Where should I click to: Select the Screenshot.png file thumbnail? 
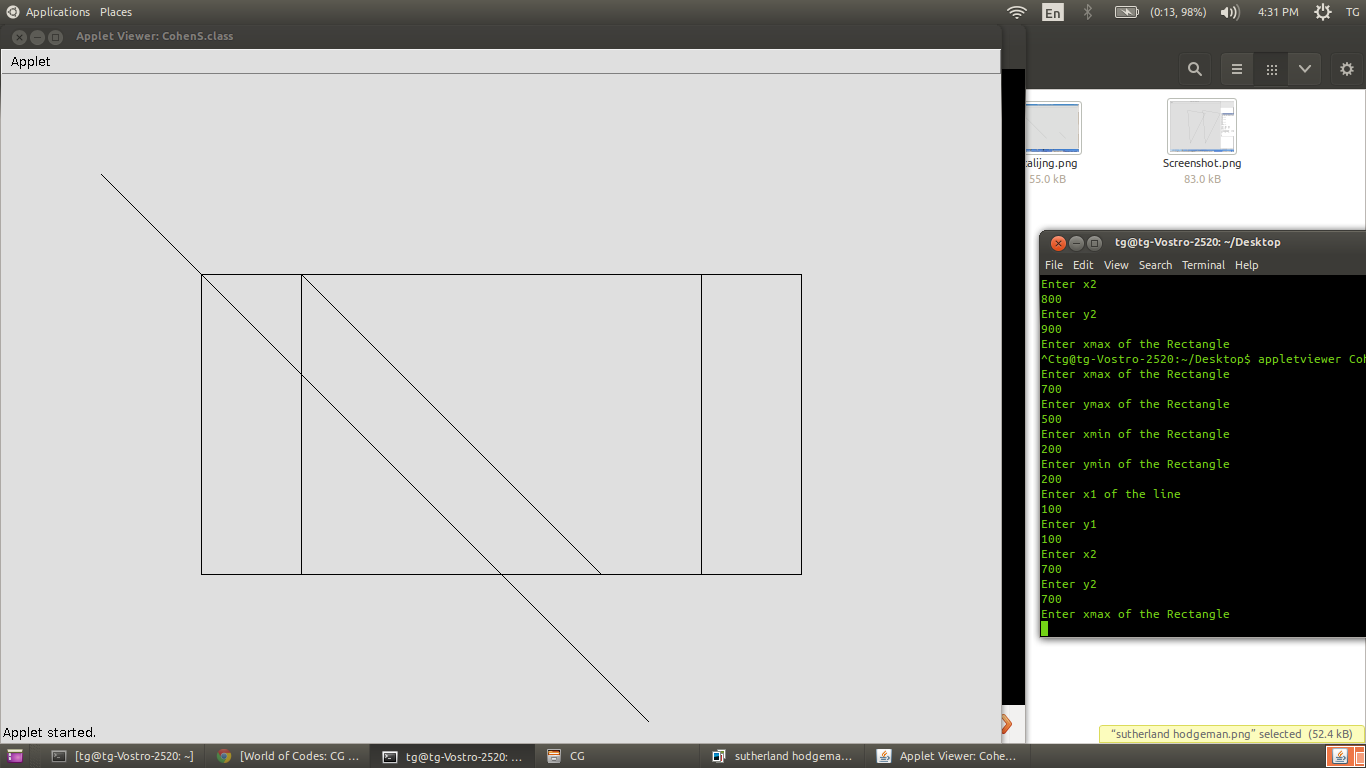1202,126
